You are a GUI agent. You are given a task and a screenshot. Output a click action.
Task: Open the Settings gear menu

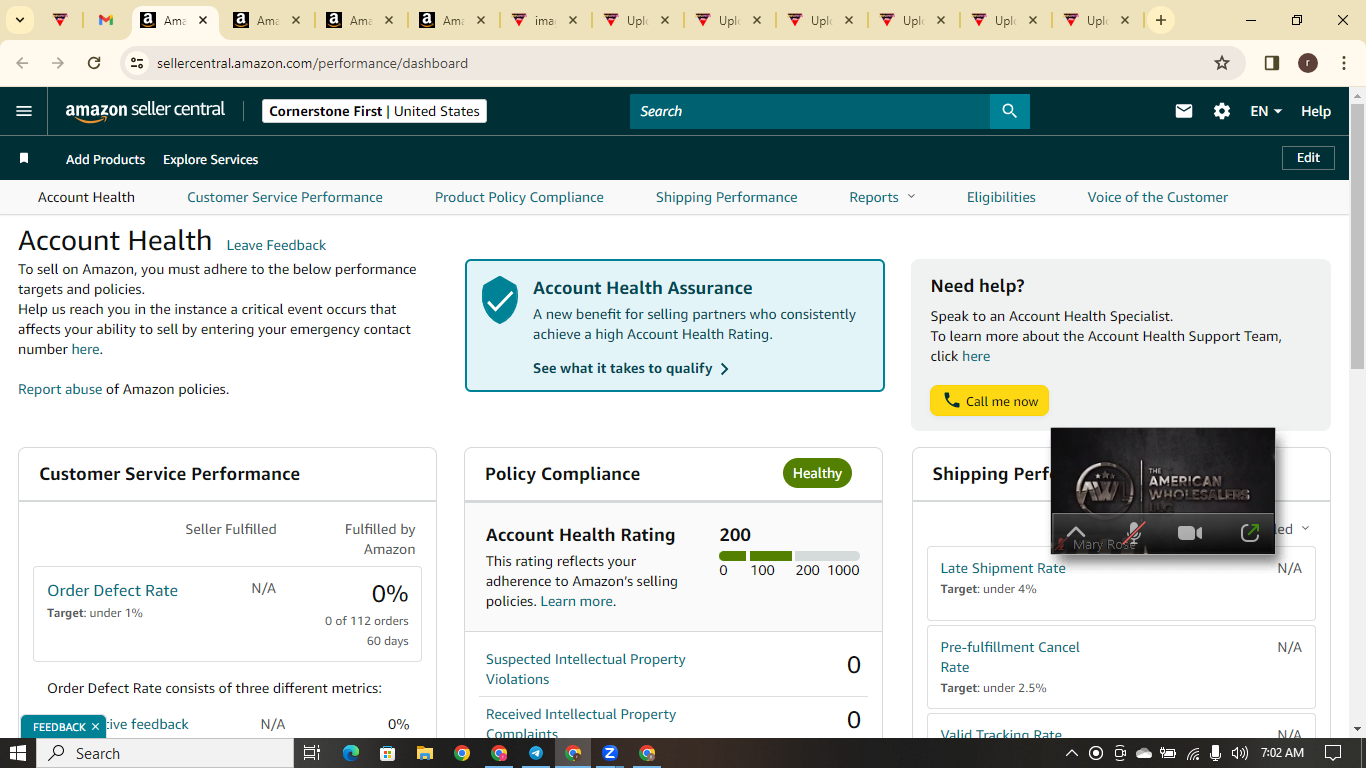1222,111
